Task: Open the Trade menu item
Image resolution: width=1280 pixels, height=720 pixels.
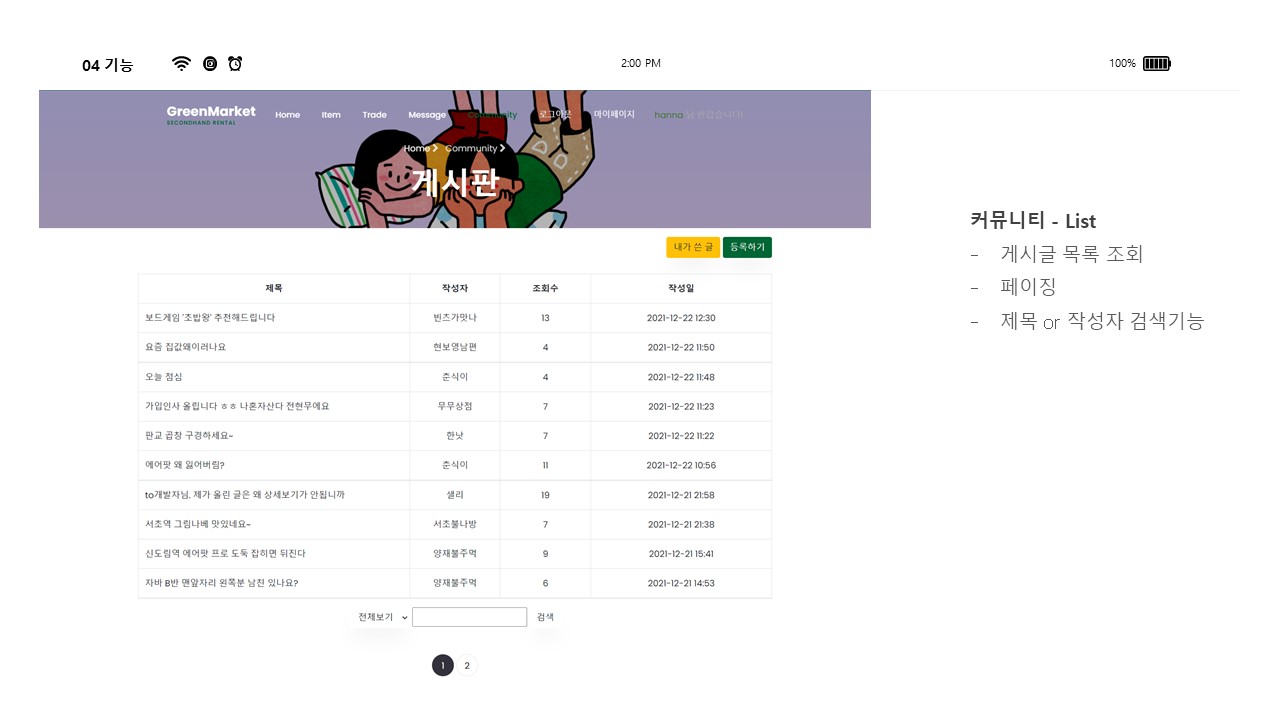Action: click(x=374, y=115)
